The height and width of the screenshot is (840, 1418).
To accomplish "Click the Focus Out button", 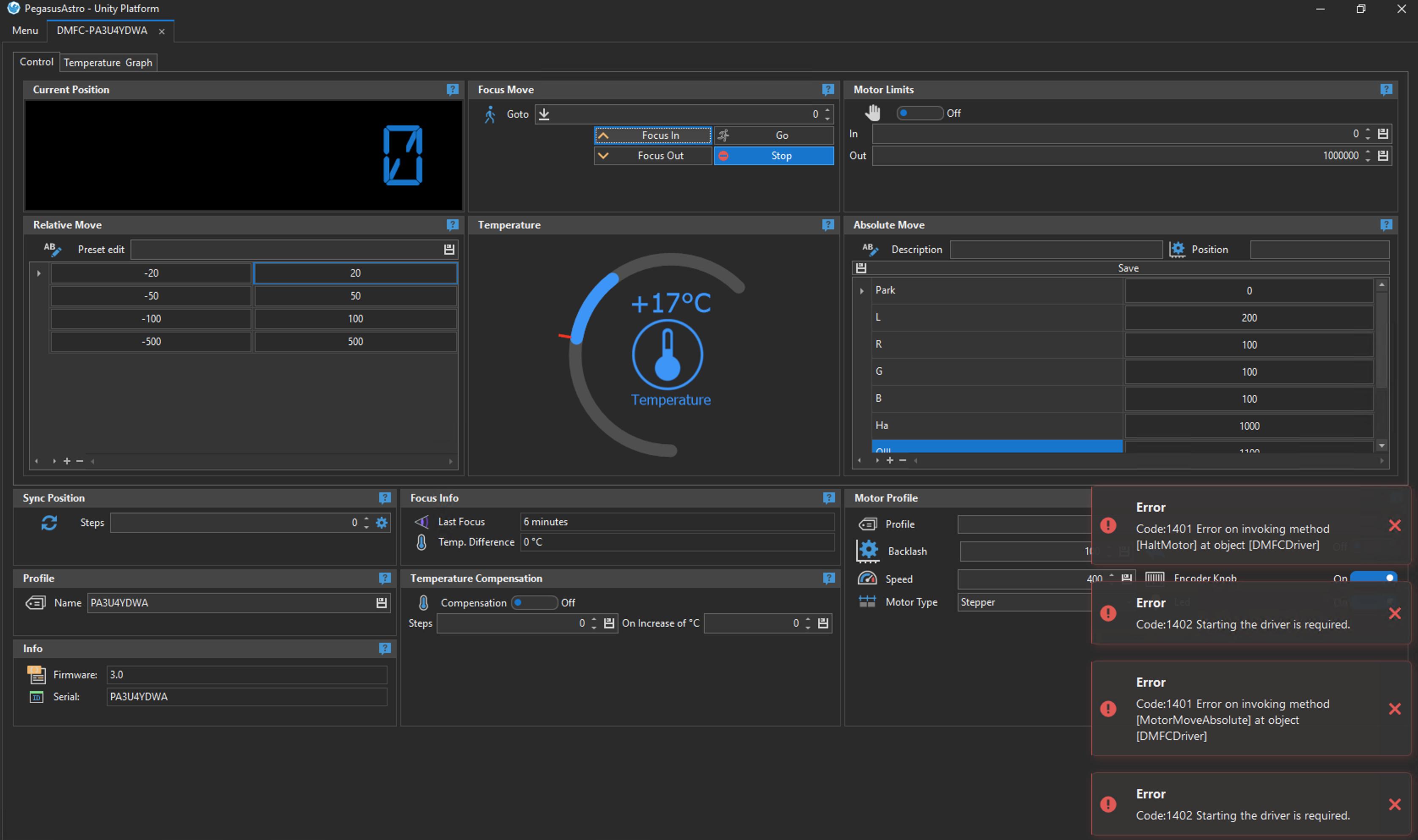I will 653,156.
